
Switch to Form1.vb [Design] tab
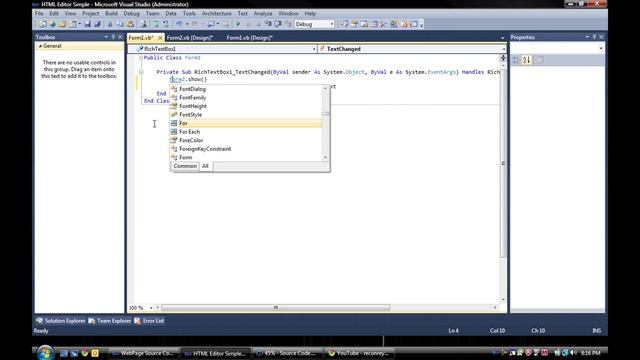coord(249,38)
